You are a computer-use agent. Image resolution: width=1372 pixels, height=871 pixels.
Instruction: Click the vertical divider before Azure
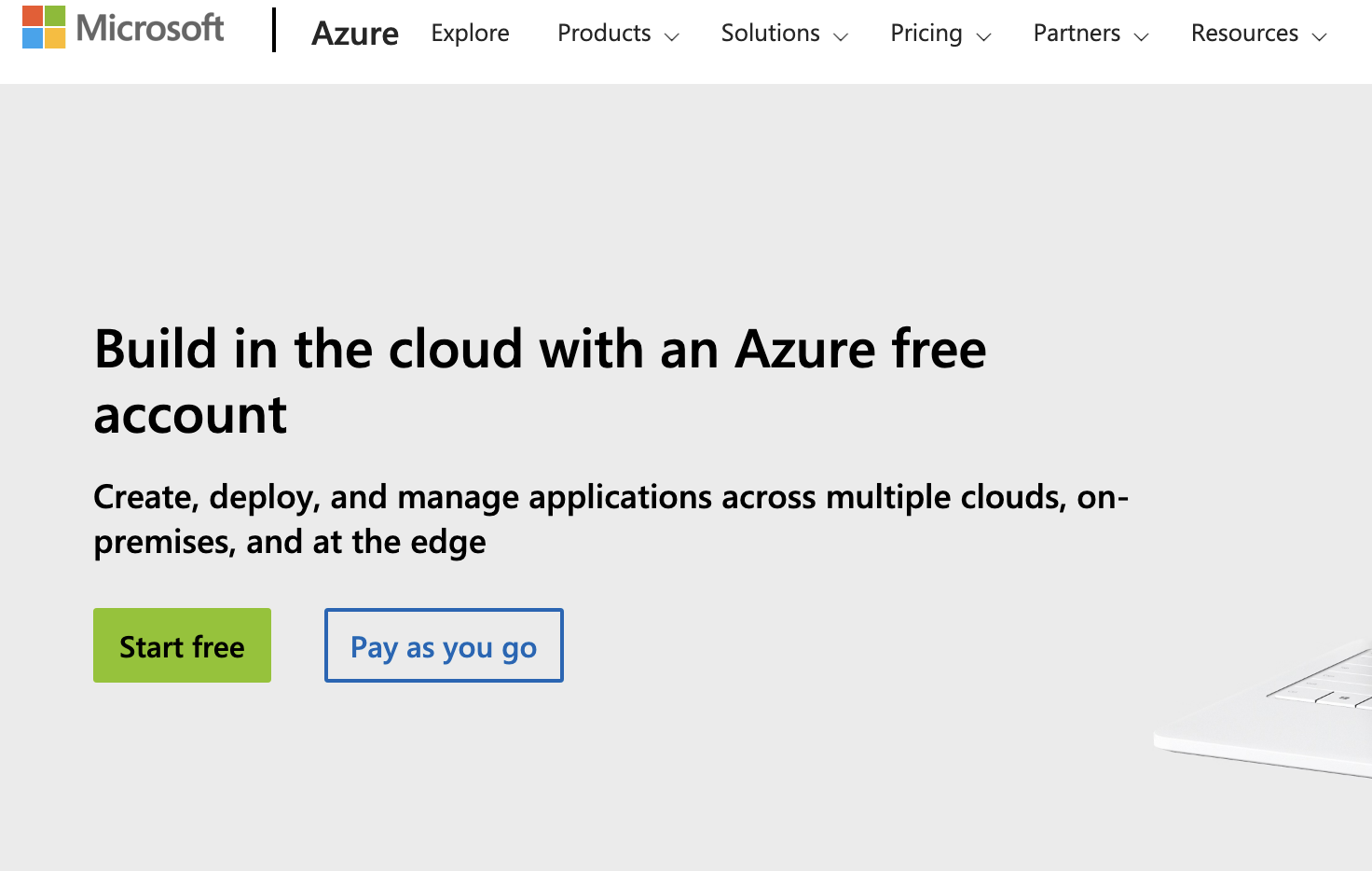pyautogui.click(x=274, y=30)
